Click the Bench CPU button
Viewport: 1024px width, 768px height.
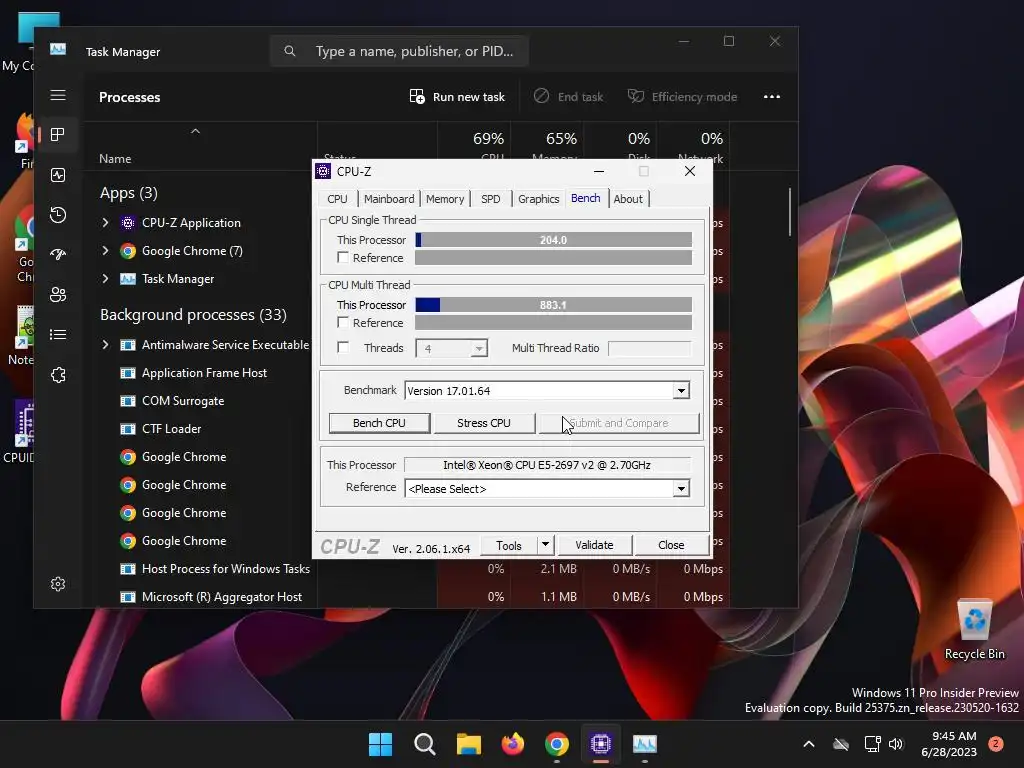(379, 423)
